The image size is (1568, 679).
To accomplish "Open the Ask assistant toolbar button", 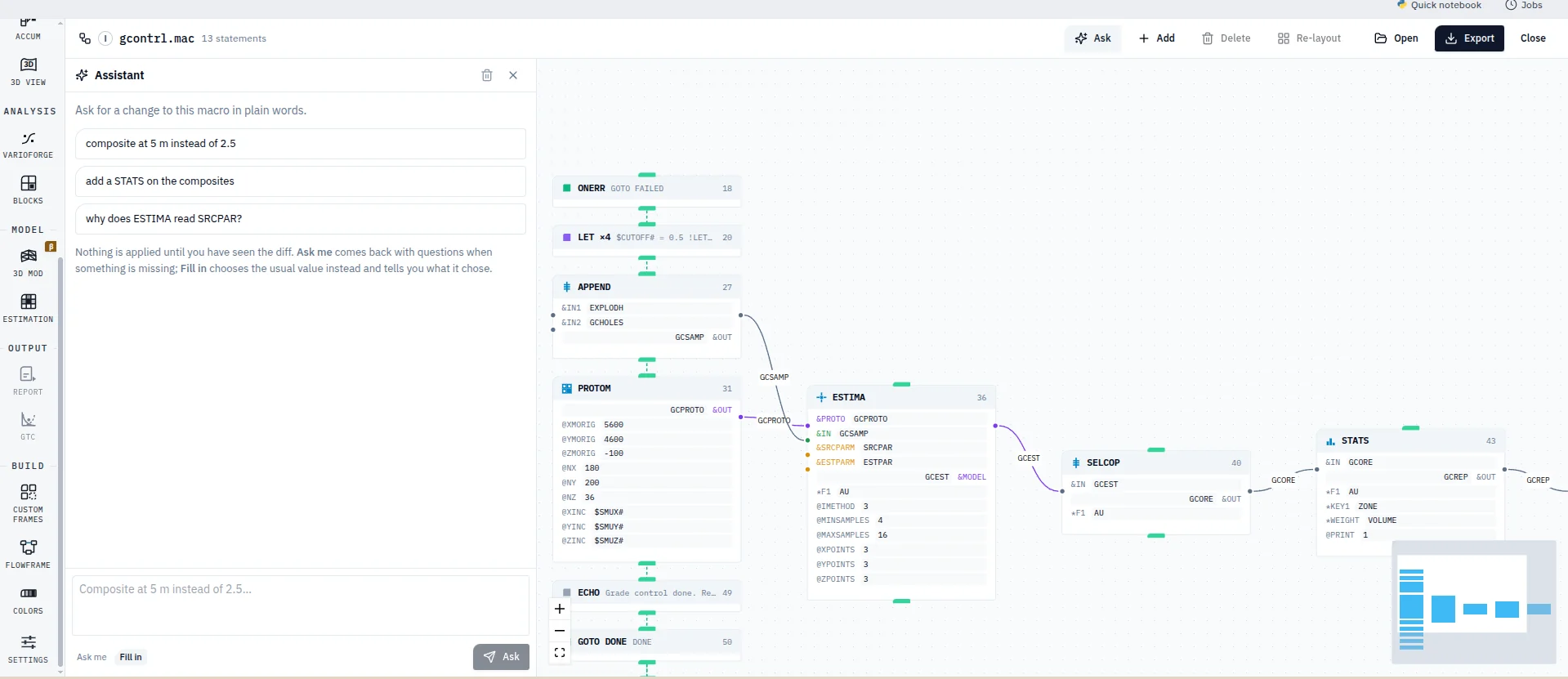I will point(1093,38).
